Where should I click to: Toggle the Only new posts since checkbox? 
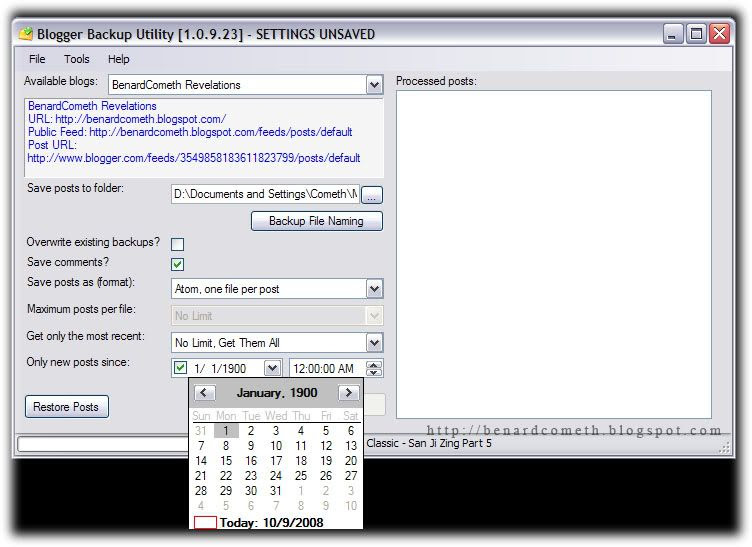click(180, 368)
